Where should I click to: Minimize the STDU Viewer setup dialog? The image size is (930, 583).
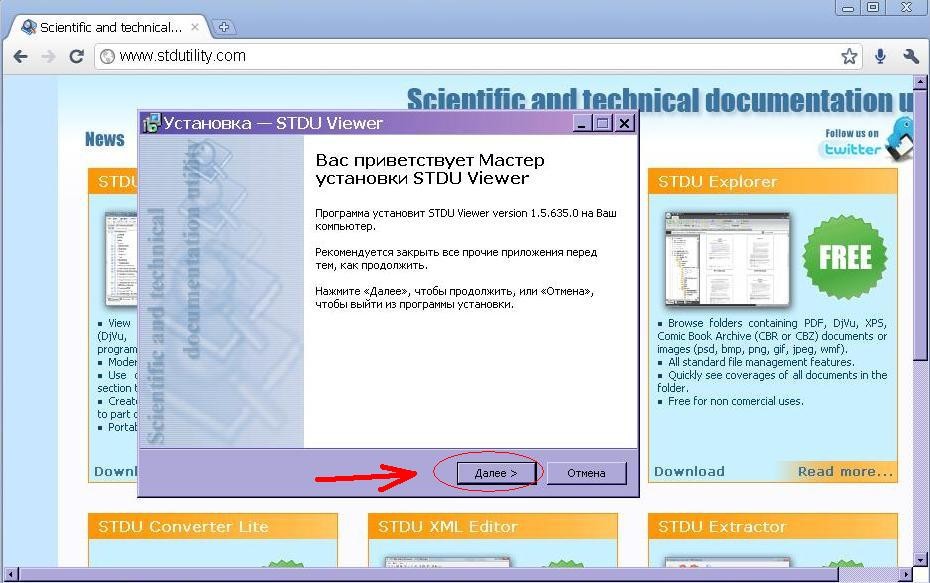pos(582,123)
